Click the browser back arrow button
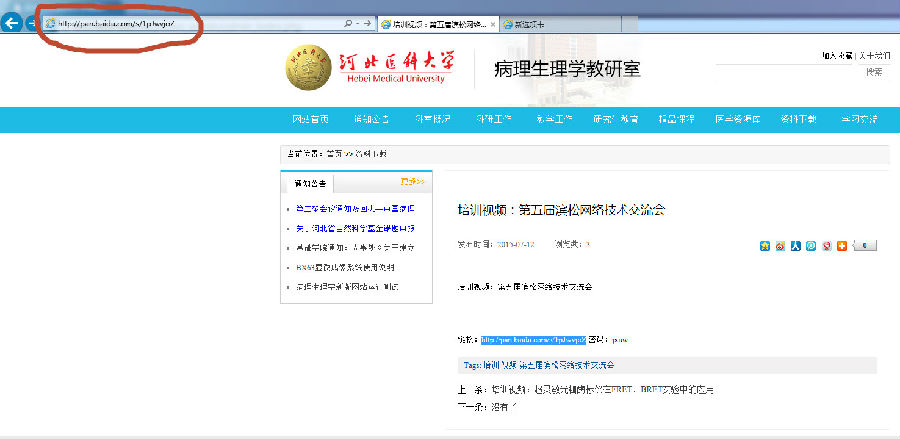Screen dimensions: 900x439 (x=12, y=23)
